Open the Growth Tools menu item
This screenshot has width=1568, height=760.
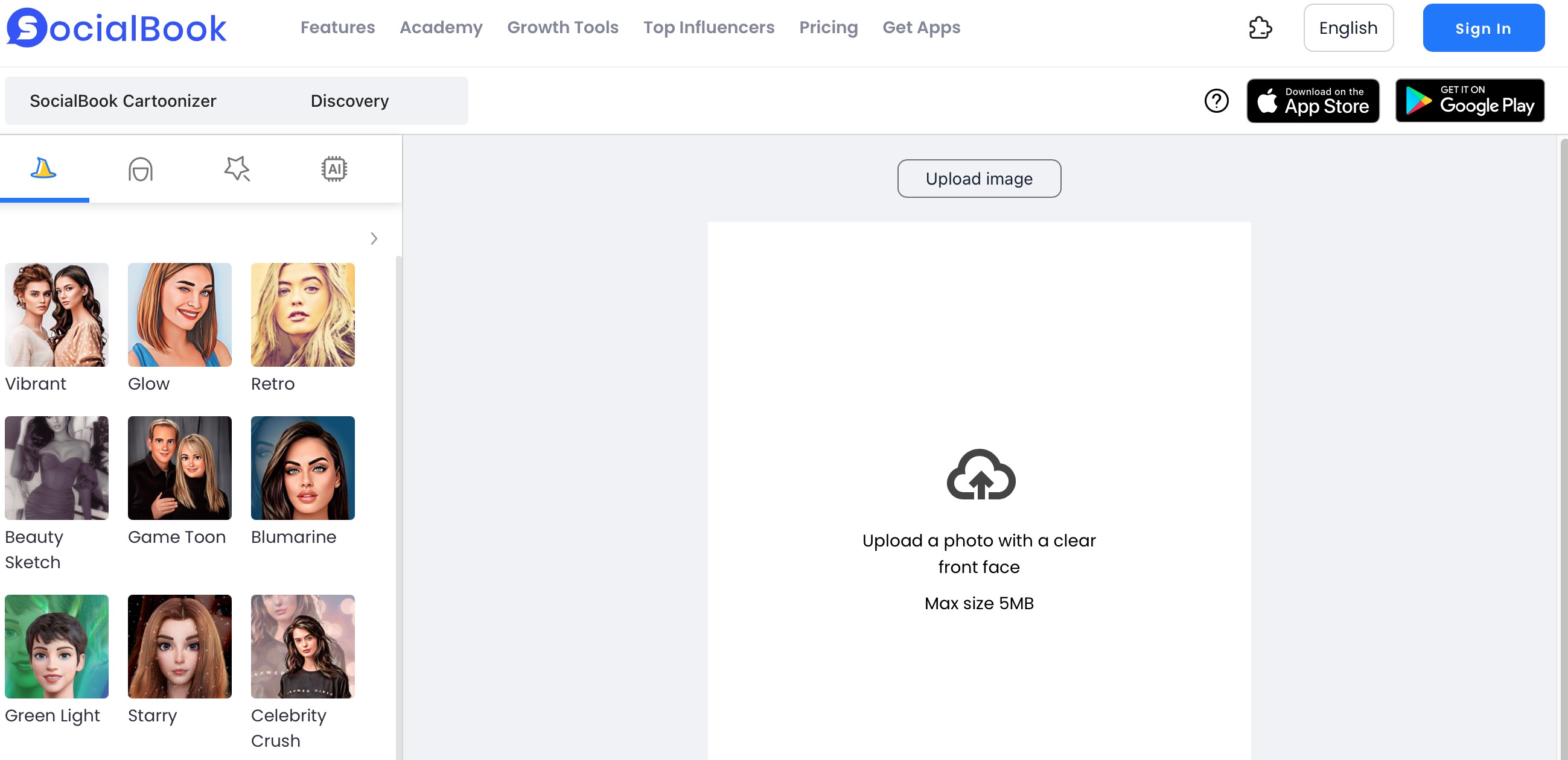tap(563, 27)
